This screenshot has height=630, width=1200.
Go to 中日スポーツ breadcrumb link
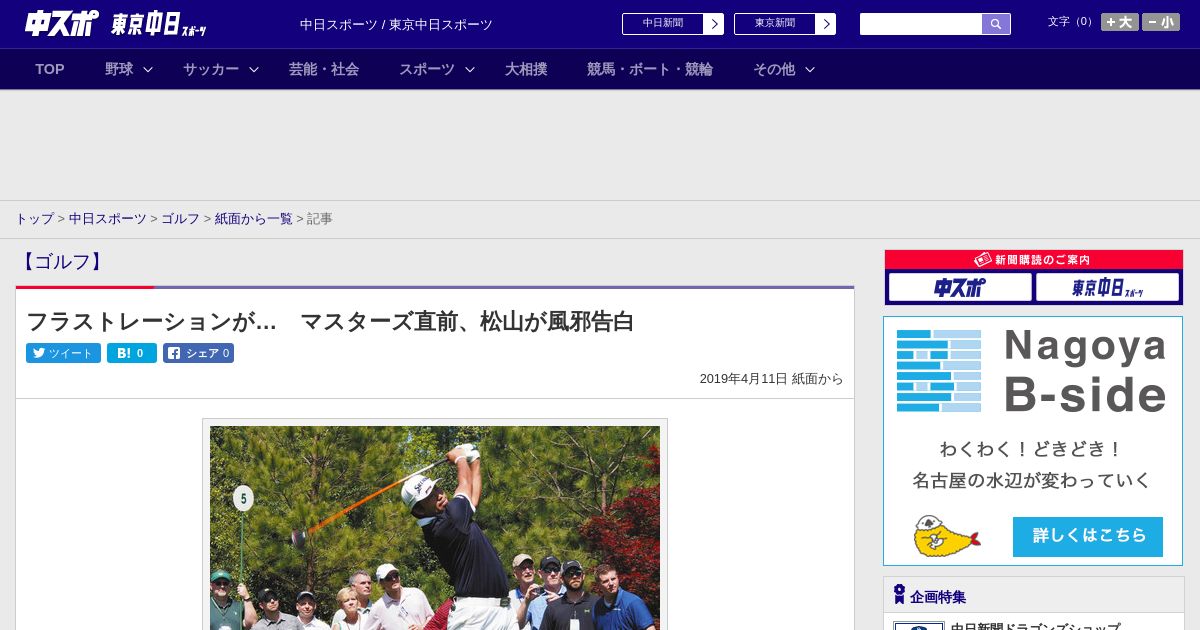108,218
